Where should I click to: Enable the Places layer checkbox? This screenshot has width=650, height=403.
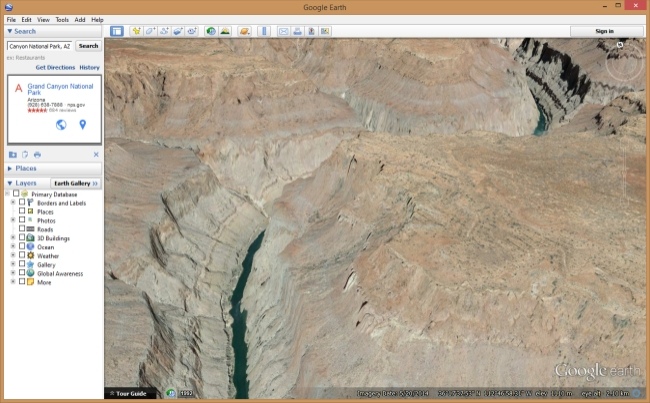pyautogui.click(x=22, y=211)
